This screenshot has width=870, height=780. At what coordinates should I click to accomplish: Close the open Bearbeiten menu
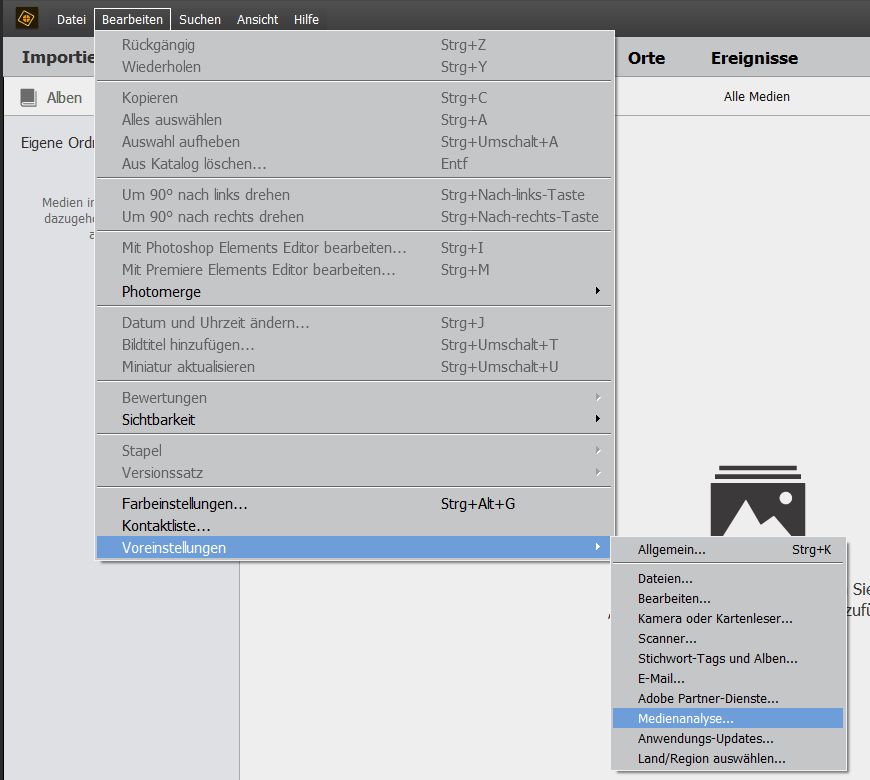[132, 19]
